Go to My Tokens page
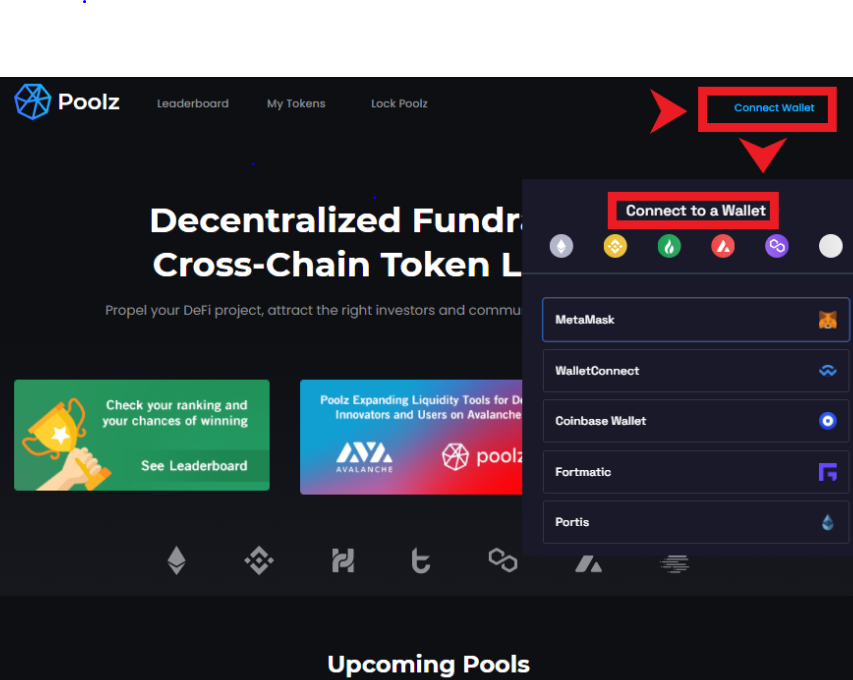 click(x=296, y=103)
